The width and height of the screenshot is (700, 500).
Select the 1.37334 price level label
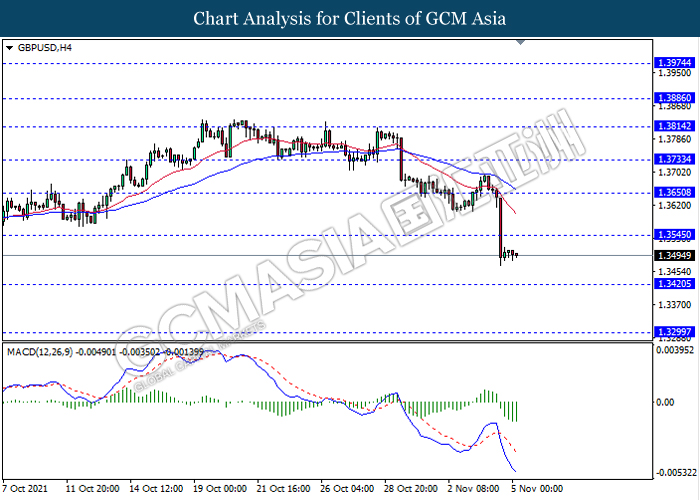675,159
